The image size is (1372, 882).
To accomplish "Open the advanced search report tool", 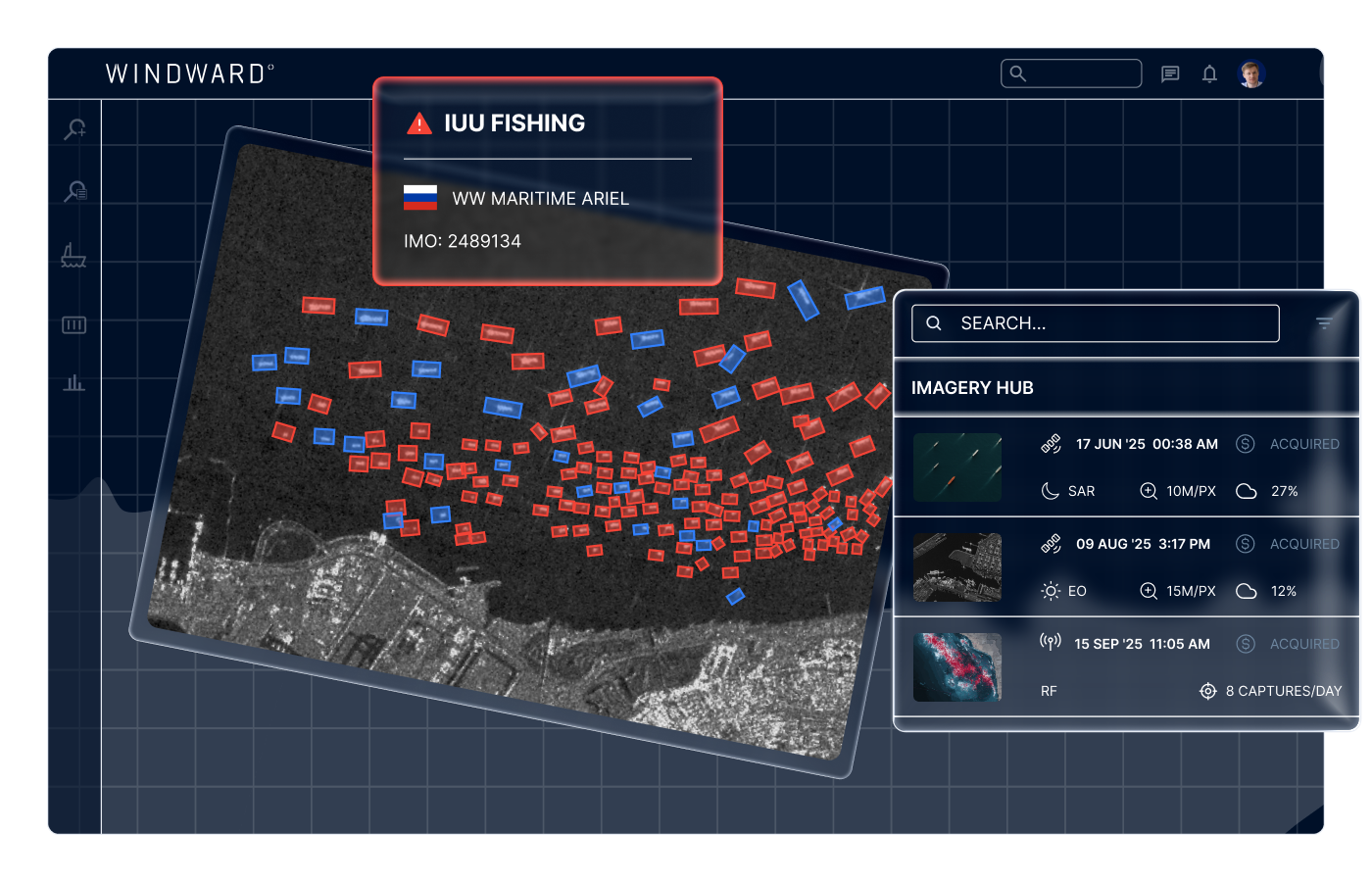I will (x=73, y=190).
